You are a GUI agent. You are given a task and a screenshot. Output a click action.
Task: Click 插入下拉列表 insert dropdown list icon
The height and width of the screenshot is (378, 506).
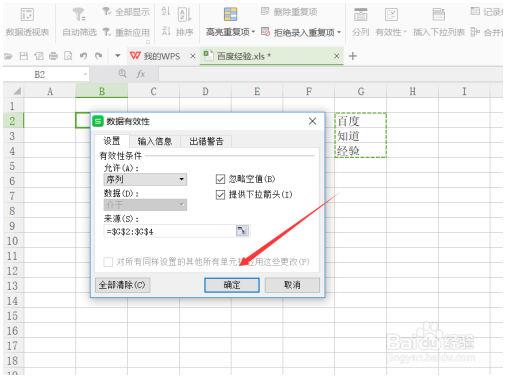[x=438, y=15]
